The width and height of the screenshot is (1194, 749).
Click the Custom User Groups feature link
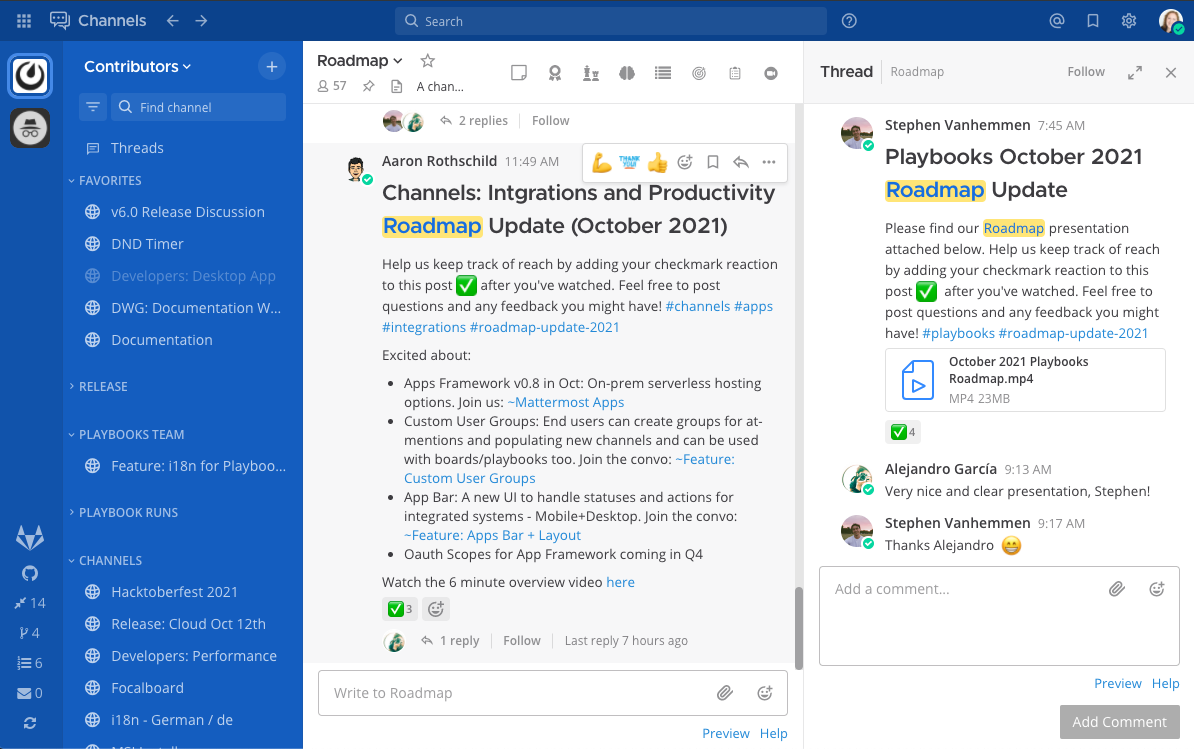pos(469,477)
